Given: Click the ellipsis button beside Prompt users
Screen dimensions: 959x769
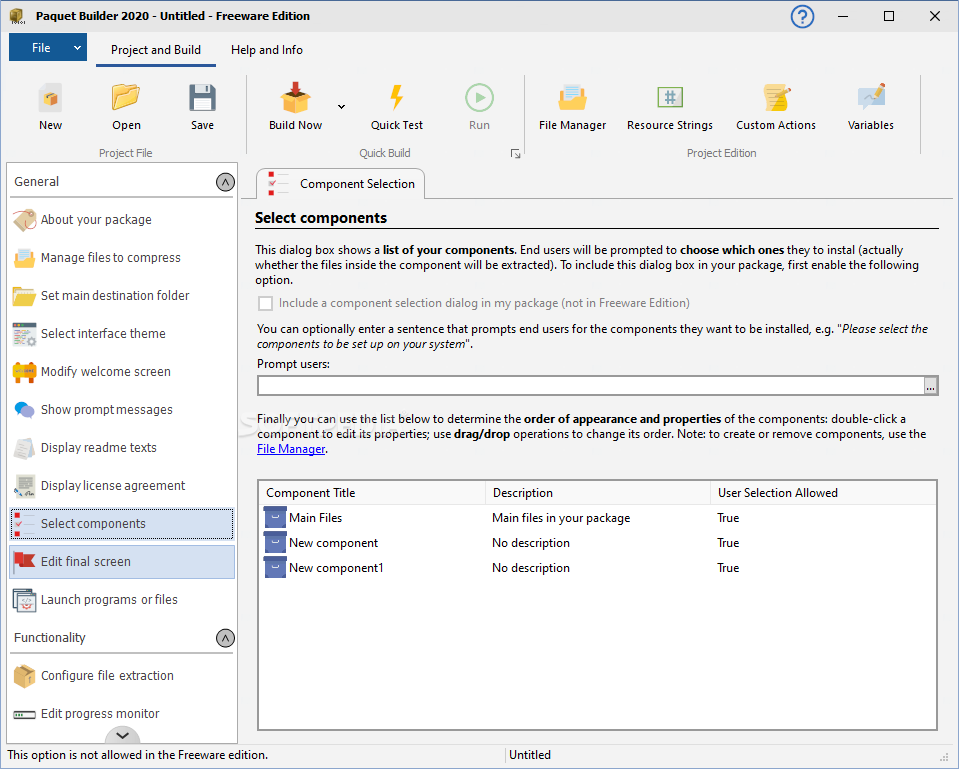Looking at the screenshot, I should pos(930,386).
